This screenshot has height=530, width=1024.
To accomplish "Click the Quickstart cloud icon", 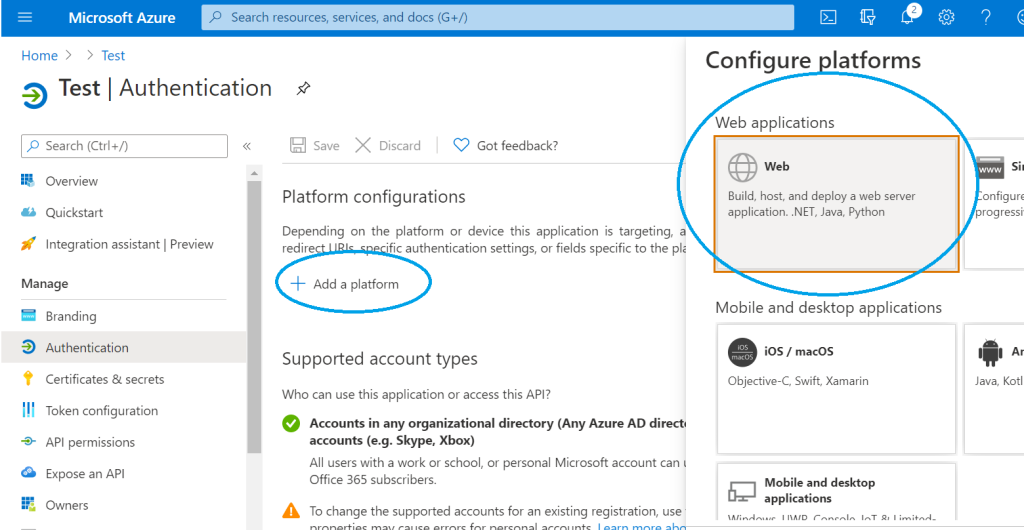I will (x=28, y=213).
